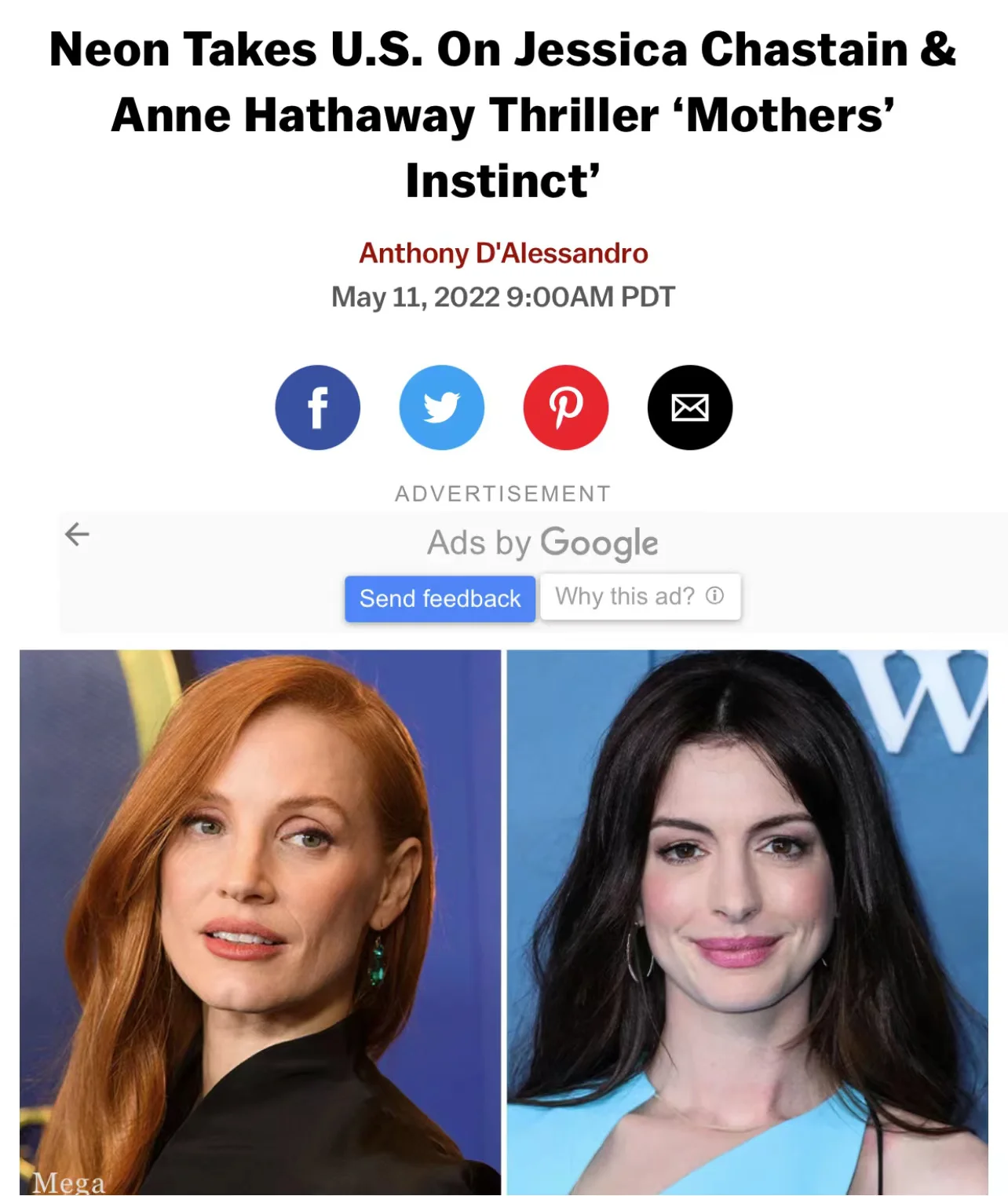Tweet the article via Twitter icon
1008x1196 pixels.
(441, 408)
